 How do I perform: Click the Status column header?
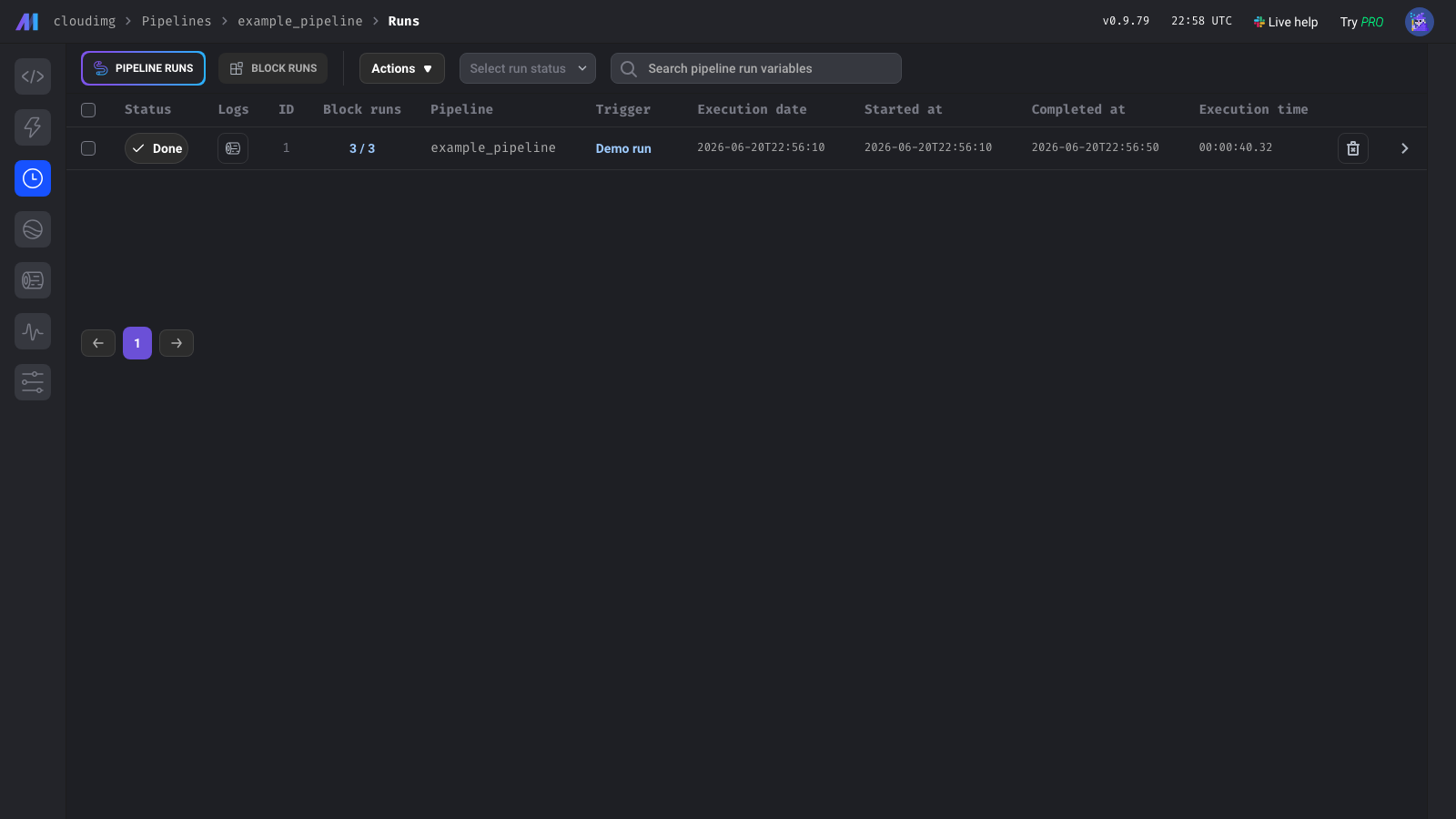[147, 109]
